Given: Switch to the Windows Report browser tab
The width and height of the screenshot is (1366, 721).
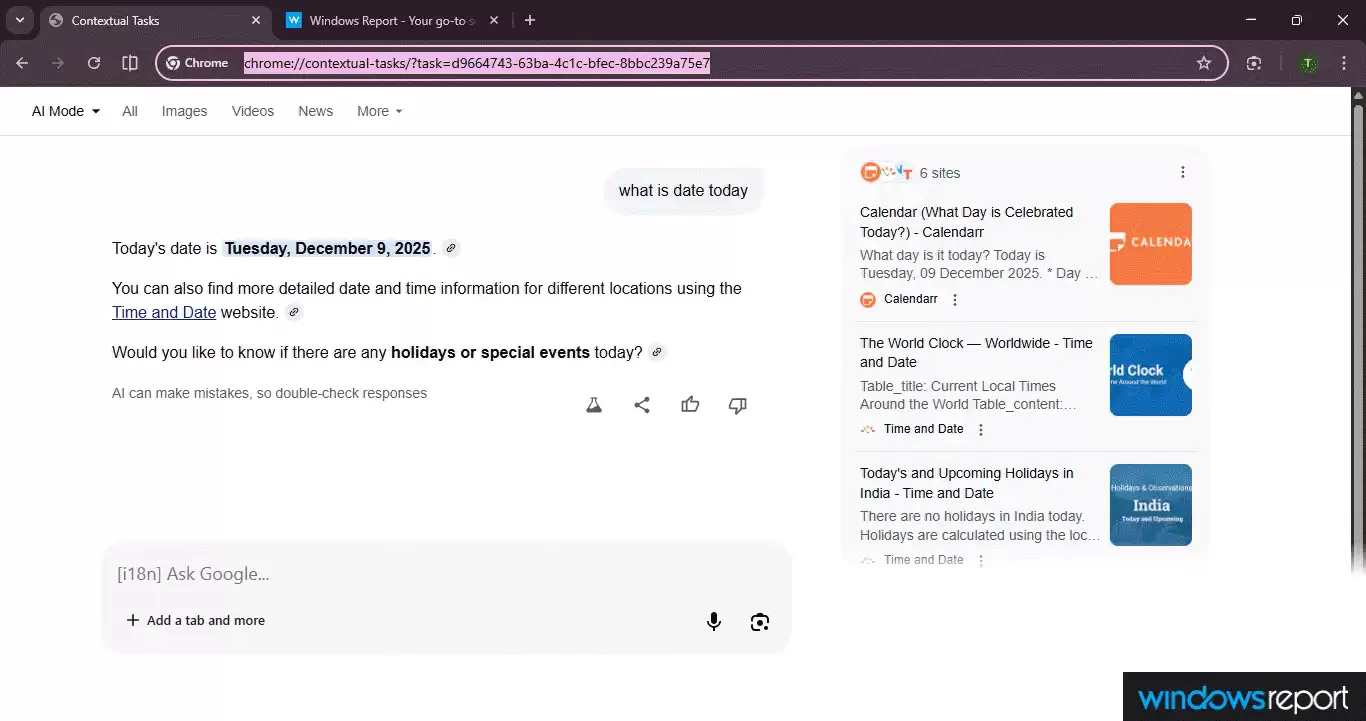Looking at the screenshot, I should [x=383, y=20].
